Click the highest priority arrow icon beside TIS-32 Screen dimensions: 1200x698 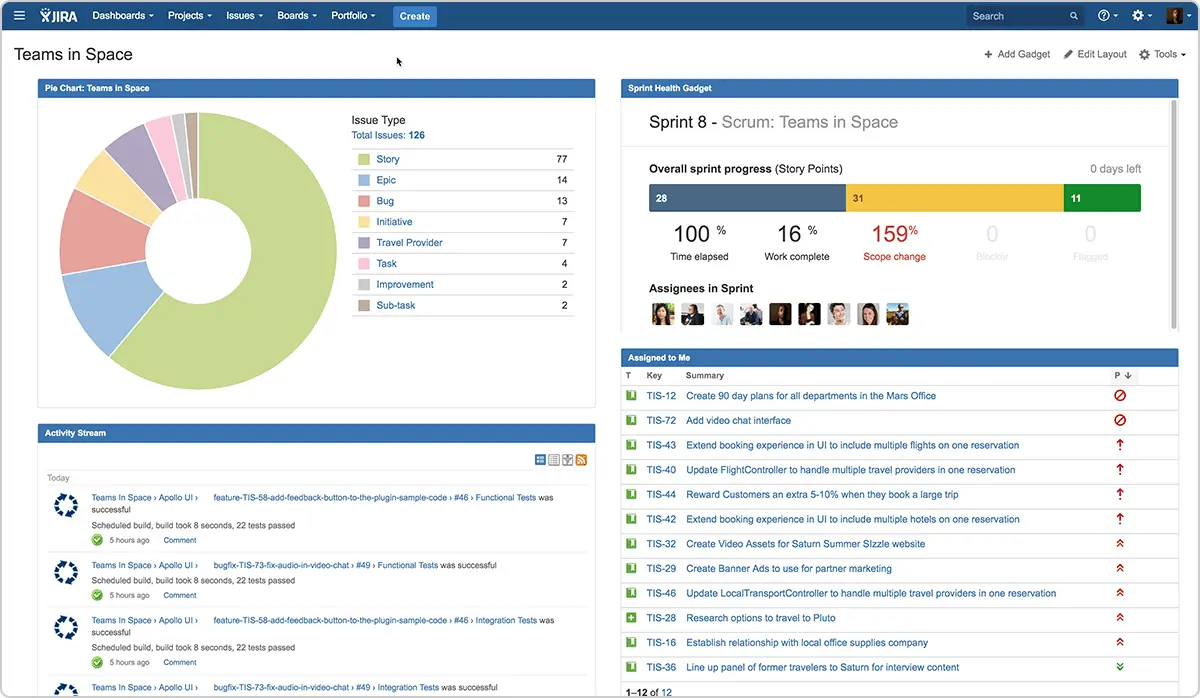(1120, 544)
